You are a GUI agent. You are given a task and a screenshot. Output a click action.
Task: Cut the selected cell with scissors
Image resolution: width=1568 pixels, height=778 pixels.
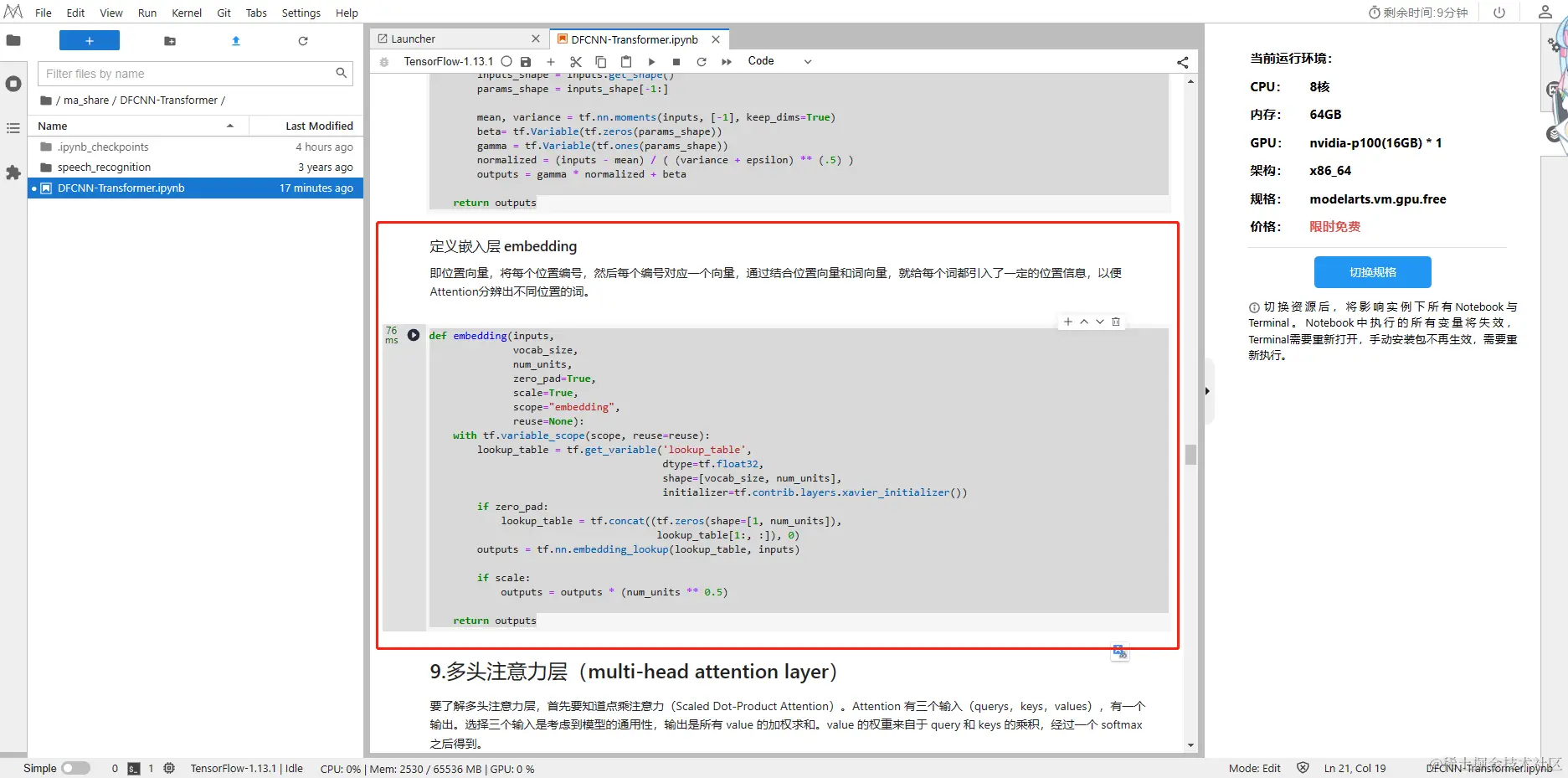pyautogui.click(x=576, y=62)
